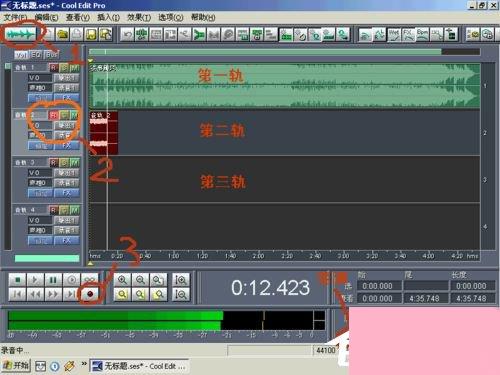Zoom in to the selection's left edge
Image resolution: width=500 pixels, height=375 pixels.
click(140, 294)
